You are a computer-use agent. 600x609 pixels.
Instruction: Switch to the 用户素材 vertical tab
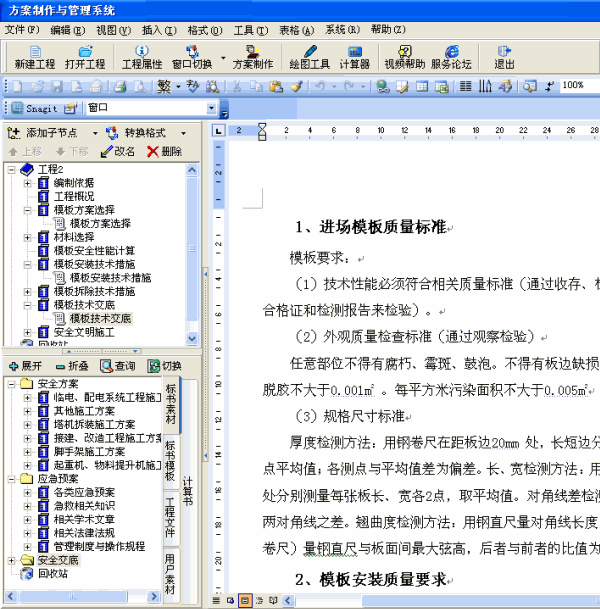tap(170, 574)
